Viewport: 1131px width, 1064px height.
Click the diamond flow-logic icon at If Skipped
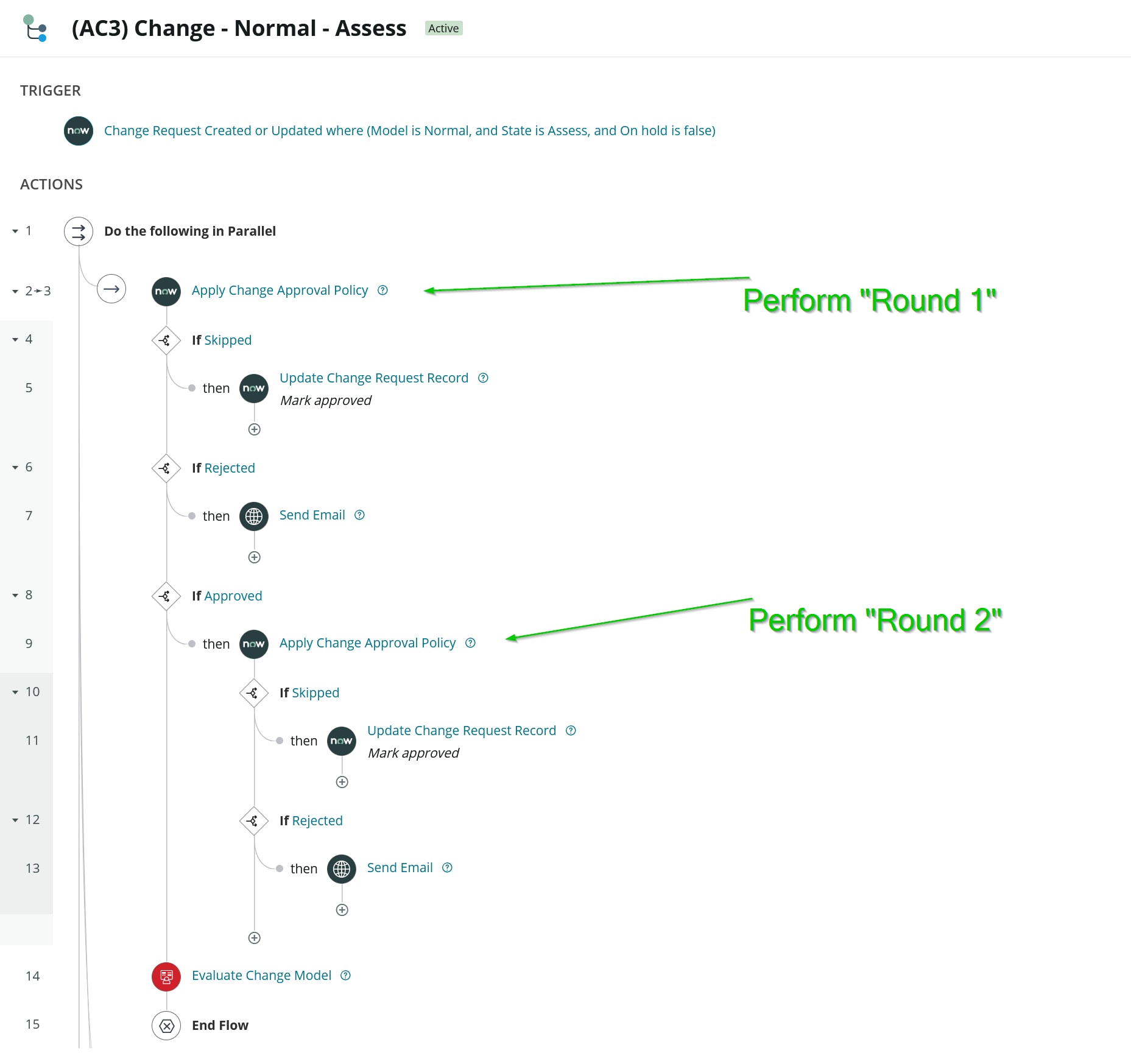click(x=166, y=340)
